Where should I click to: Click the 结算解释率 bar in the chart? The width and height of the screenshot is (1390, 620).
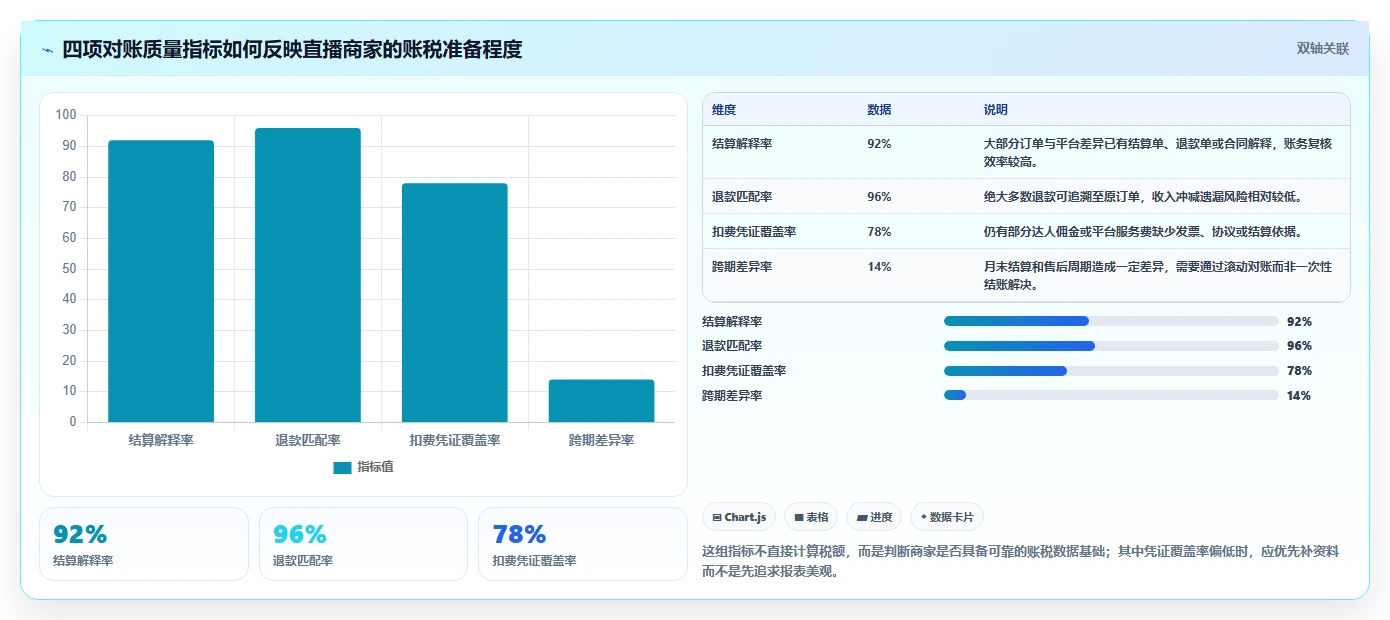point(161,281)
